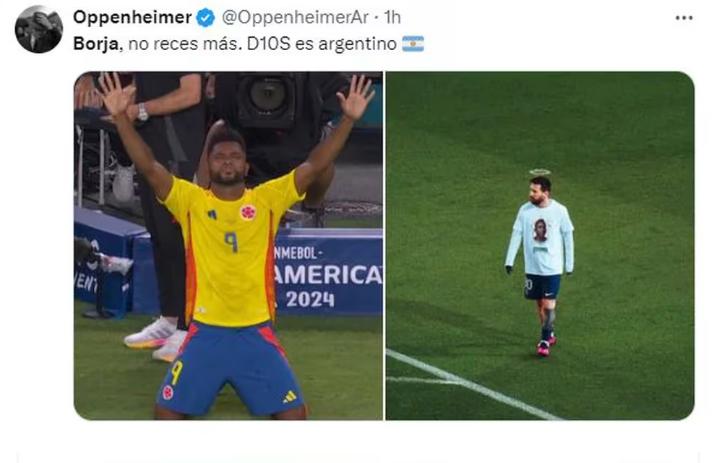Open the three-dot more options menu
The width and height of the screenshot is (725, 463).
[684, 18]
